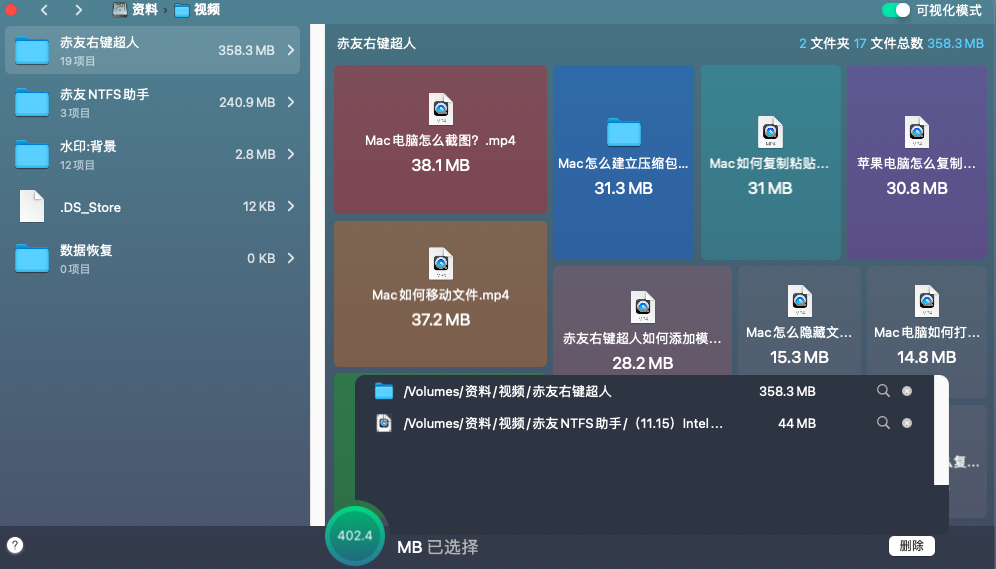Click the 12 KB size value
Image resolution: width=996 pixels, height=569 pixels.
point(259,206)
